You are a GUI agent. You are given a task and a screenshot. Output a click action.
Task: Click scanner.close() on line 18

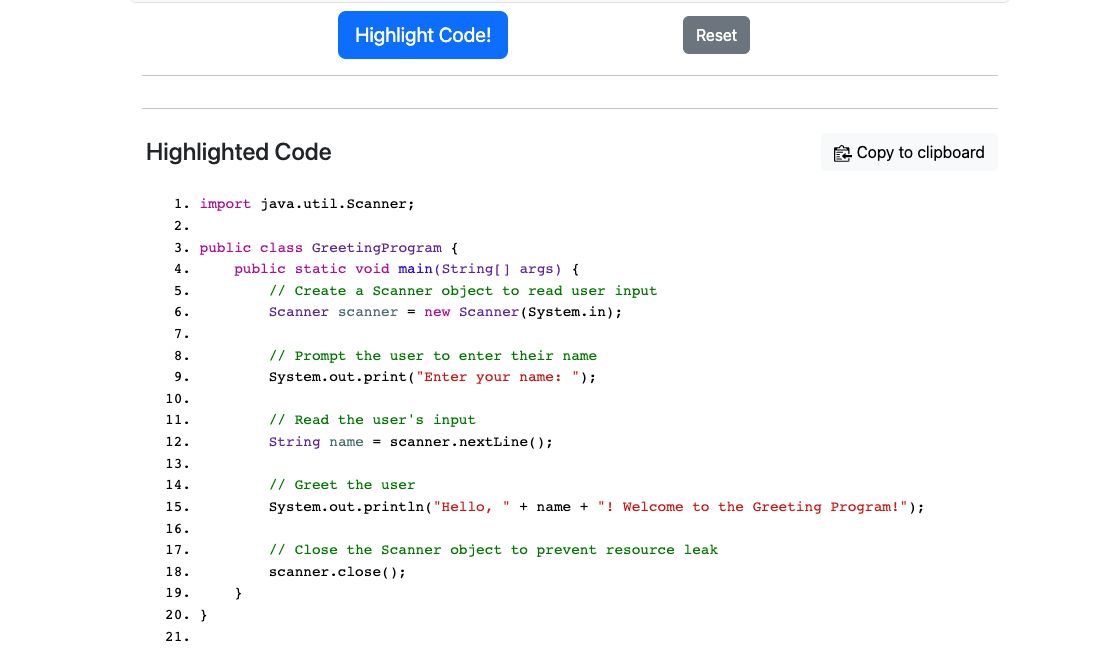pyautogui.click(x=337, y=572)
